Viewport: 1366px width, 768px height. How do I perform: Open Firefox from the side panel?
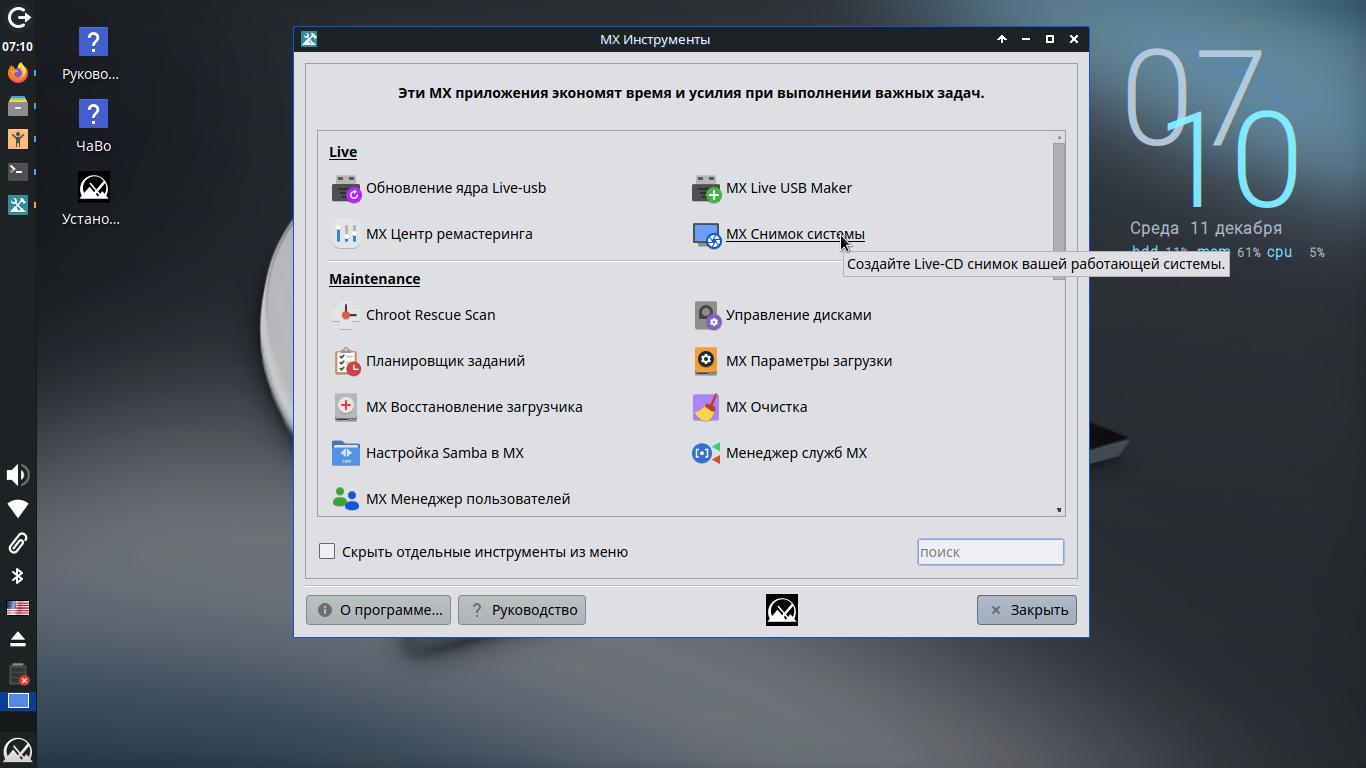18,73
